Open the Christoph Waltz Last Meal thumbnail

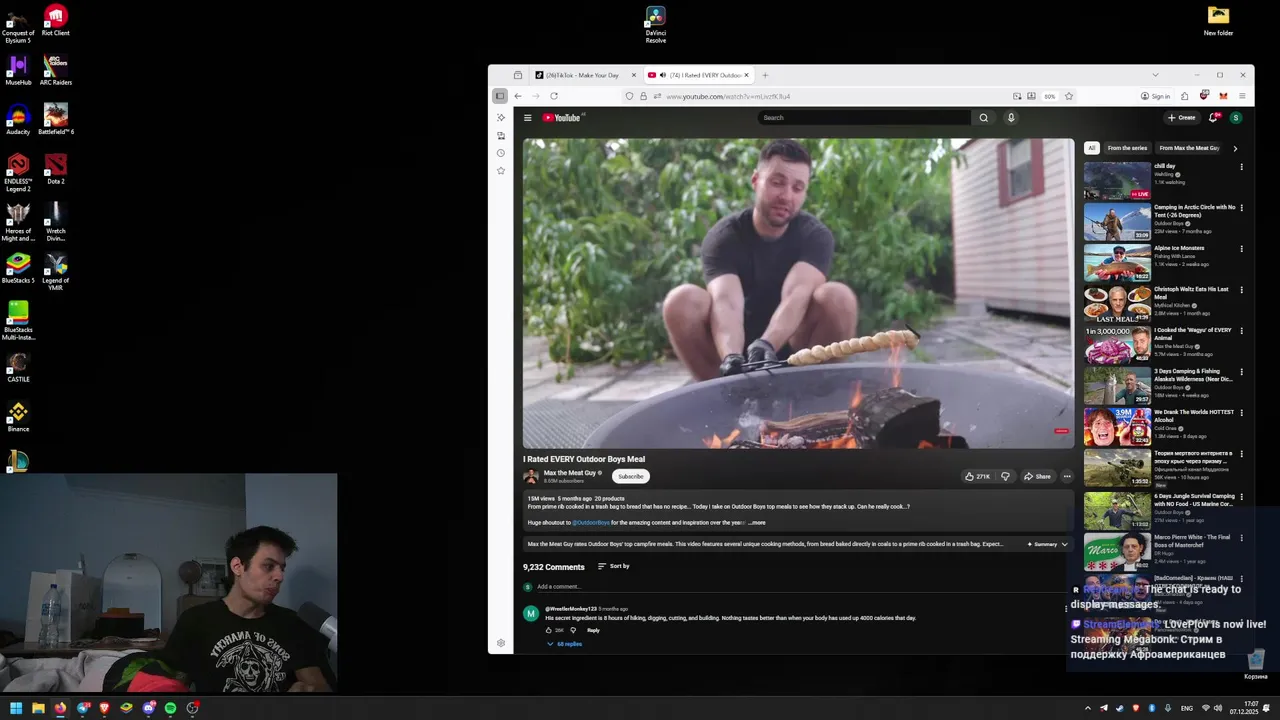[x=1117, y=304]
